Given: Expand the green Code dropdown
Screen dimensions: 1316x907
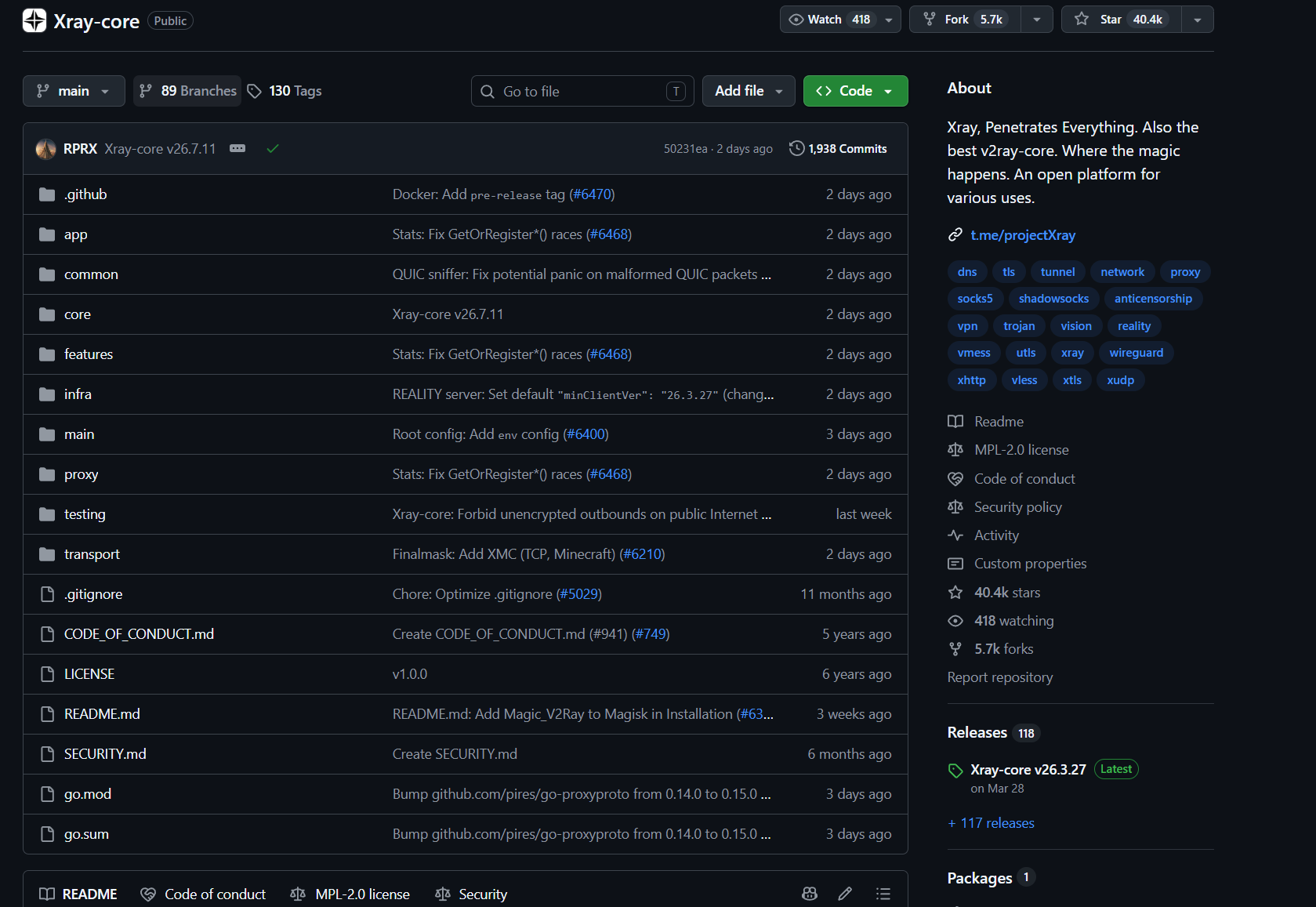Looking at the screenshot, I should point(855,91).
